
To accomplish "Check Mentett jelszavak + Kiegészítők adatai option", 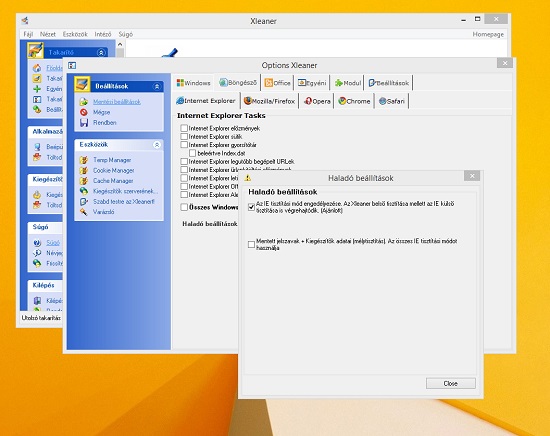I will tap(251, 244).
